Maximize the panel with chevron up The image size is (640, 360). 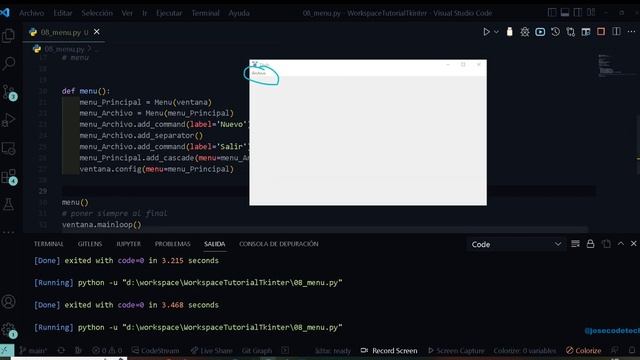(x=620, y=244)
